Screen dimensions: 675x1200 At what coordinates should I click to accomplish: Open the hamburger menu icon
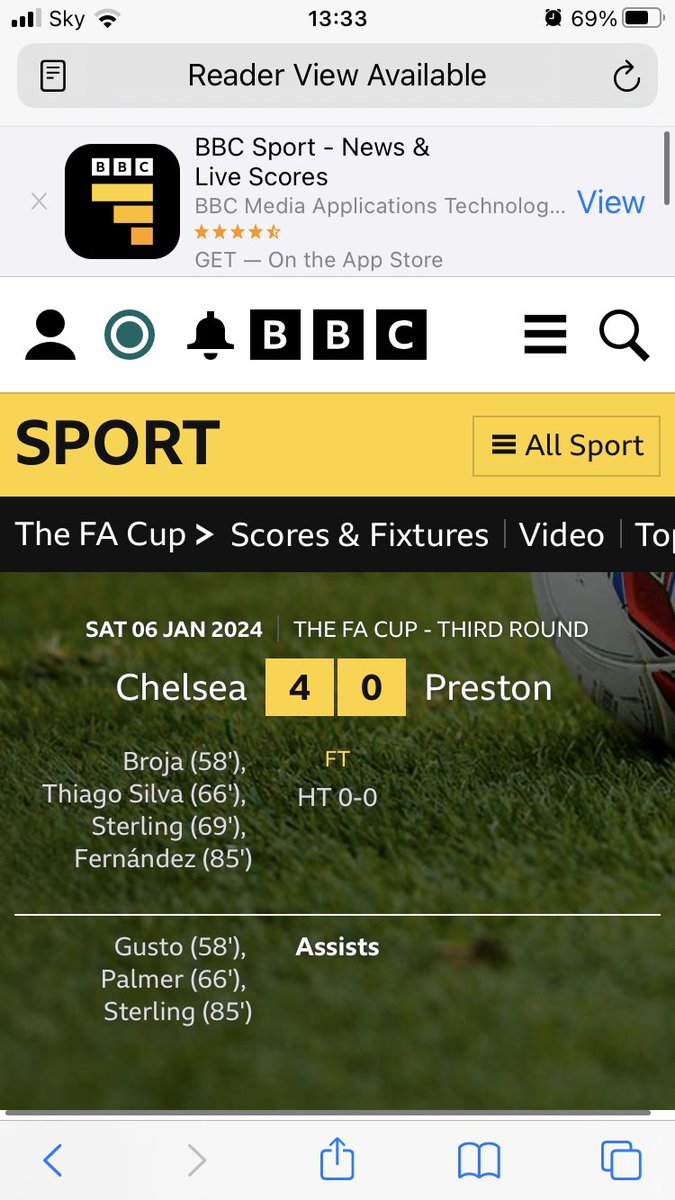545,335
